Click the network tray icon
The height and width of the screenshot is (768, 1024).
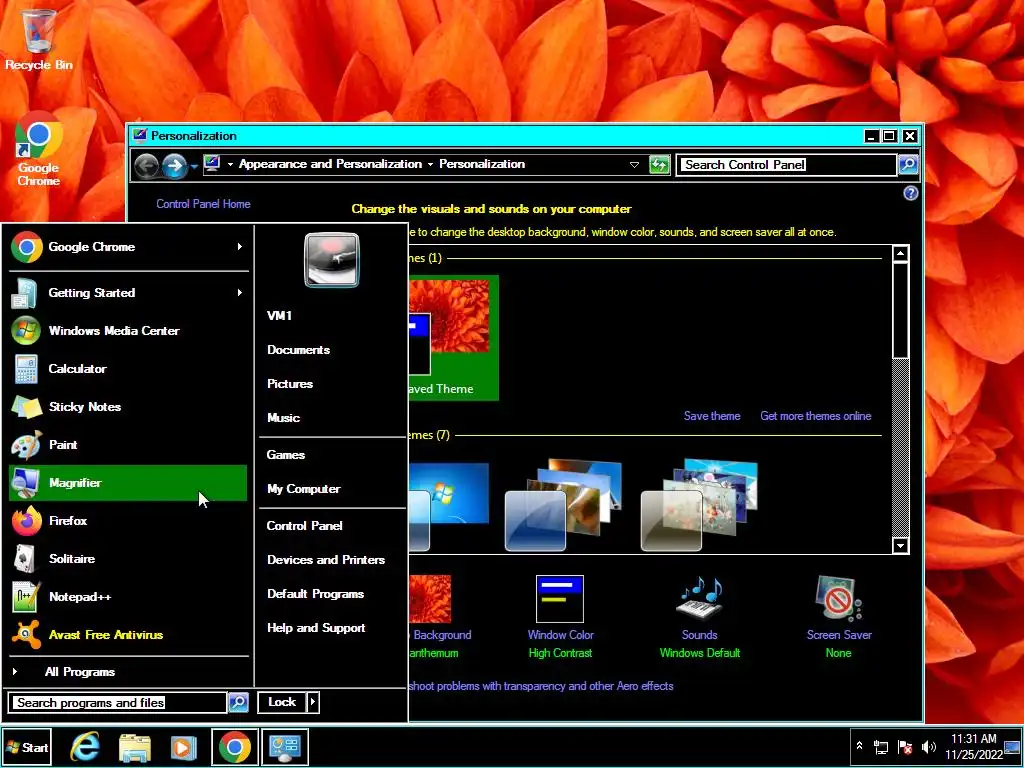point(881,747)
